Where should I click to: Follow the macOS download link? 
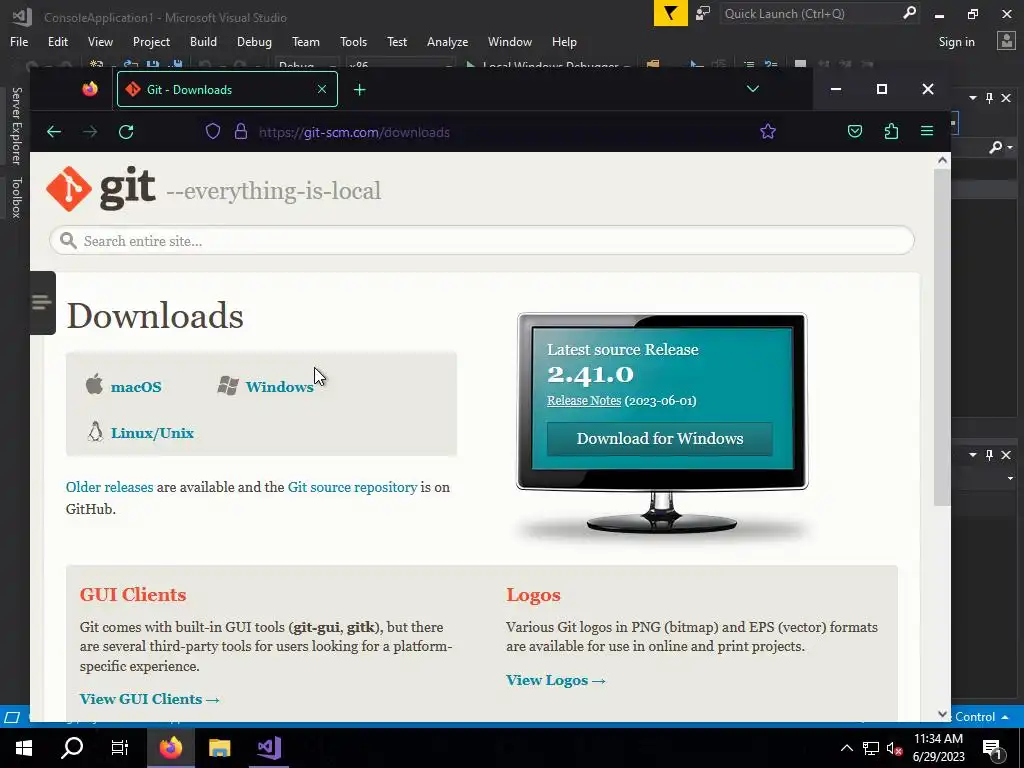pos(136,387)
